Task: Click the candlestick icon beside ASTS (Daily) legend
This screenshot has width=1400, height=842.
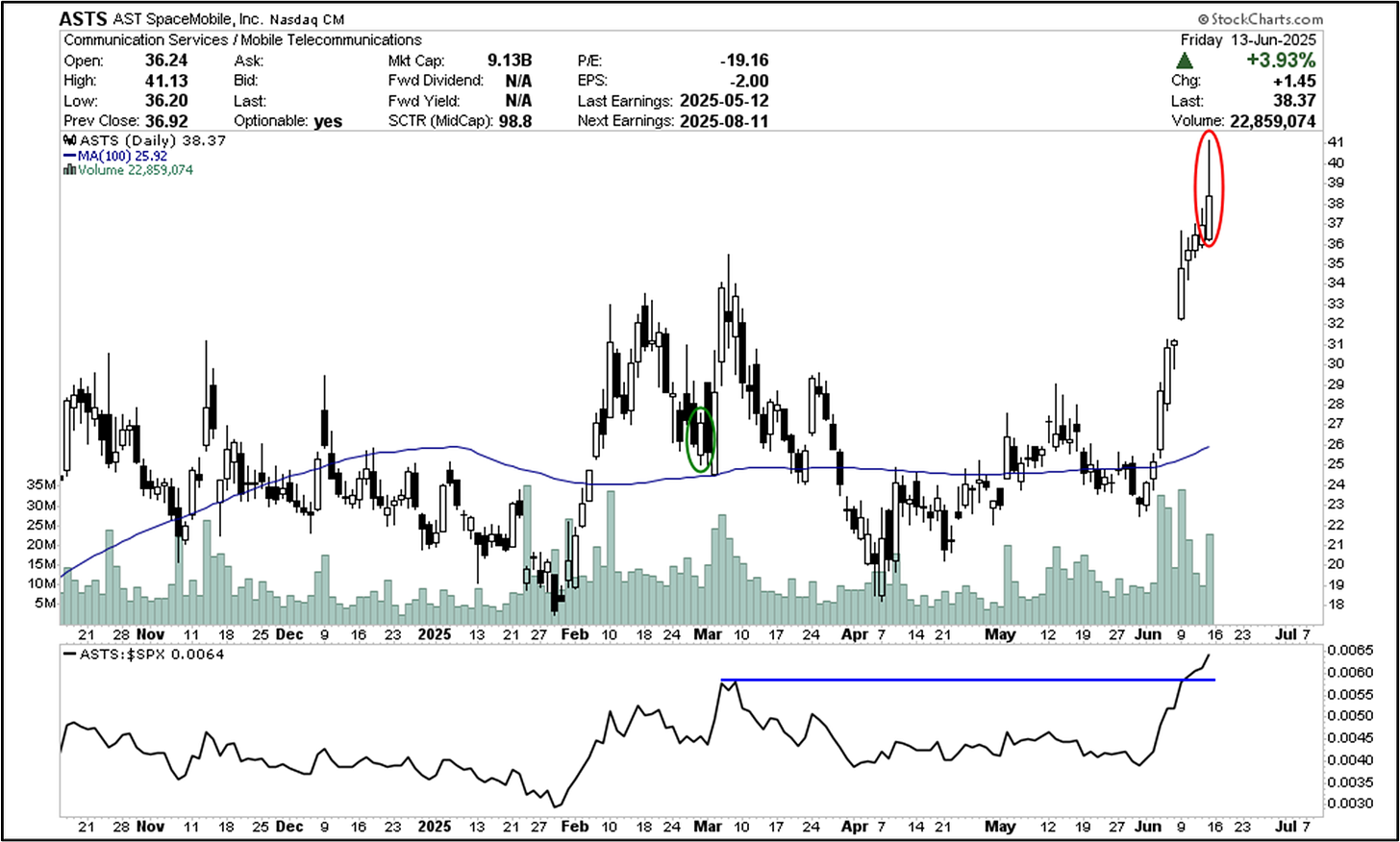Action: click(70, 141)
